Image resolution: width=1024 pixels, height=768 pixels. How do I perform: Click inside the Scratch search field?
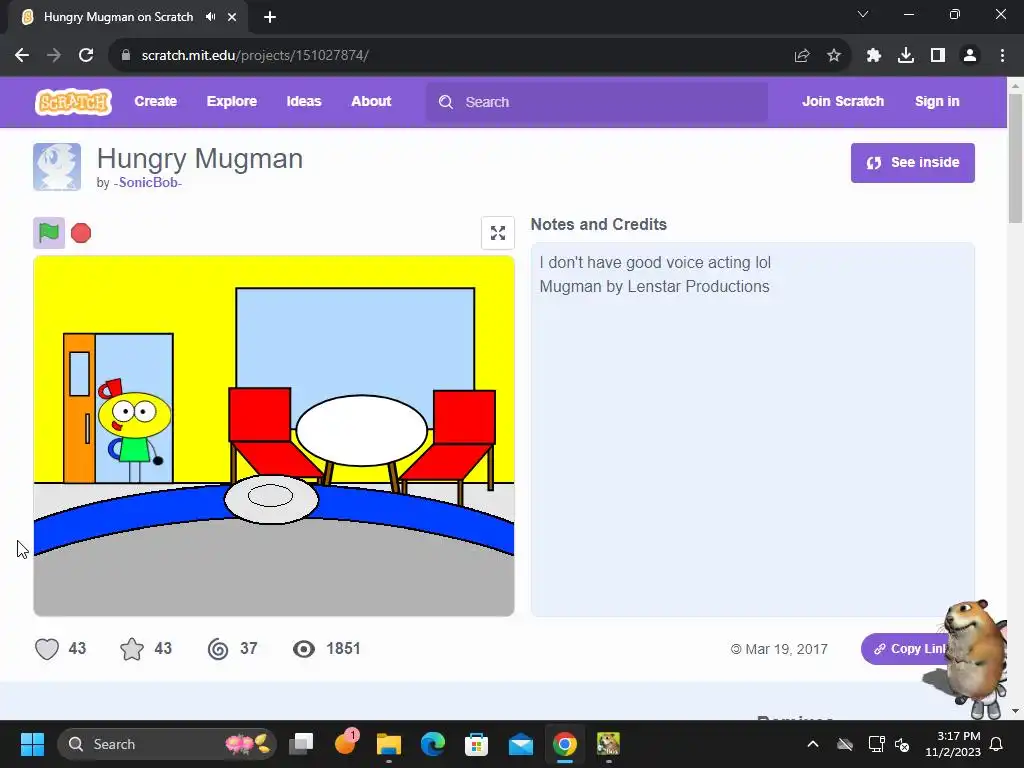[597, 102]
